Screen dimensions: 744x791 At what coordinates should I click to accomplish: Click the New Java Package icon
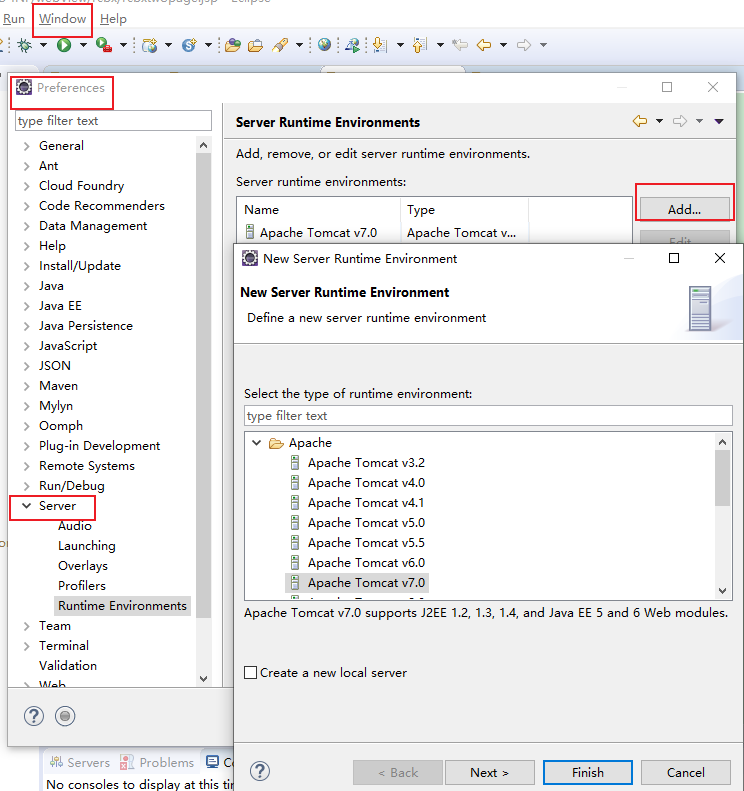point(149,45)
